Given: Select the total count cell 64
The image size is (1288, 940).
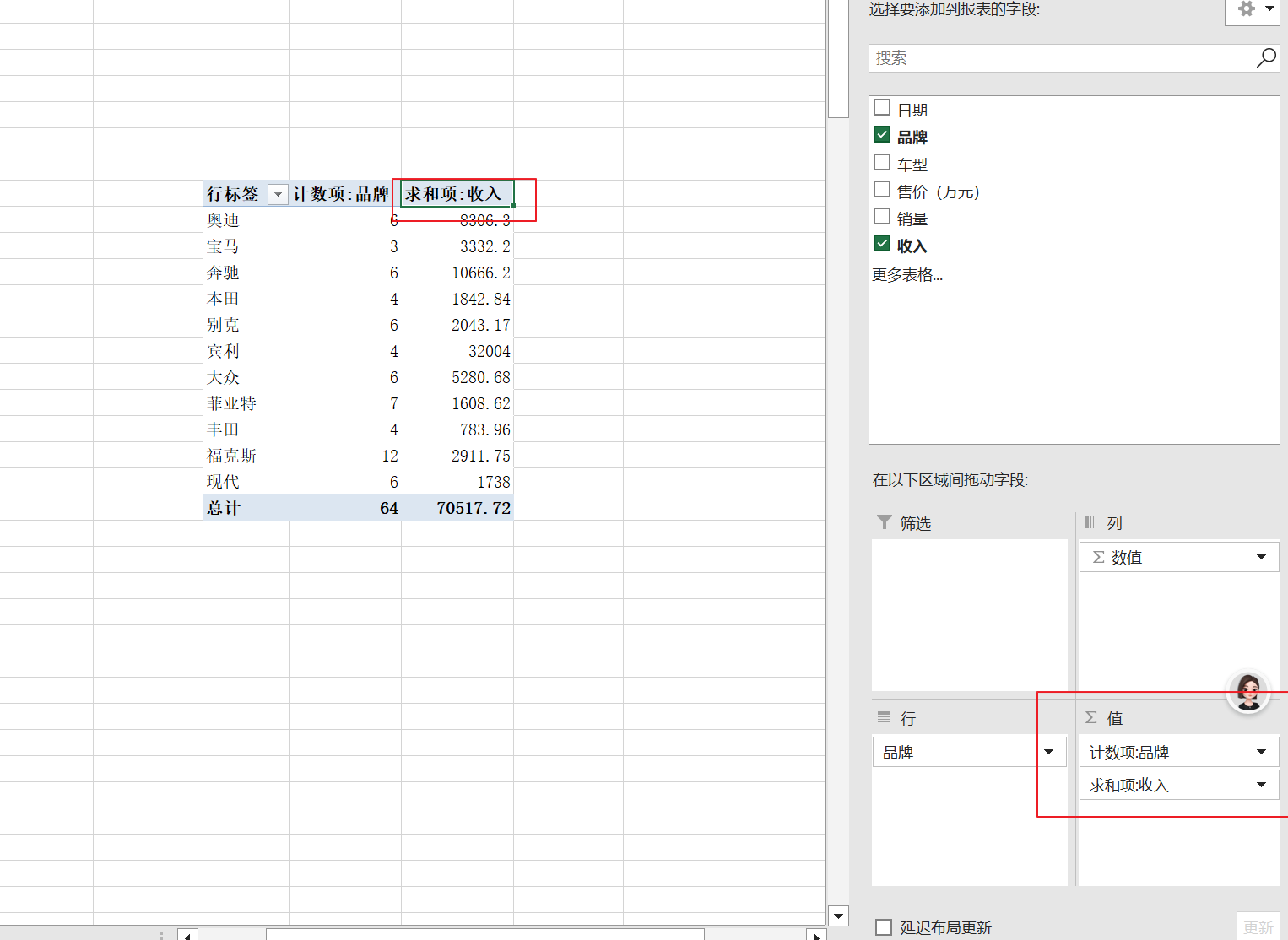Looking at the screenshot, I should (x=344, y=508).
